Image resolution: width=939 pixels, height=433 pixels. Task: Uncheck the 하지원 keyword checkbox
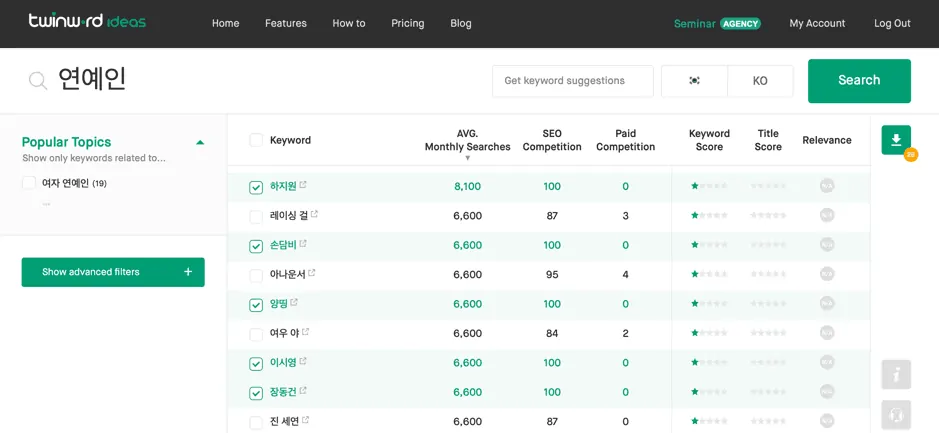click(256, 187)
